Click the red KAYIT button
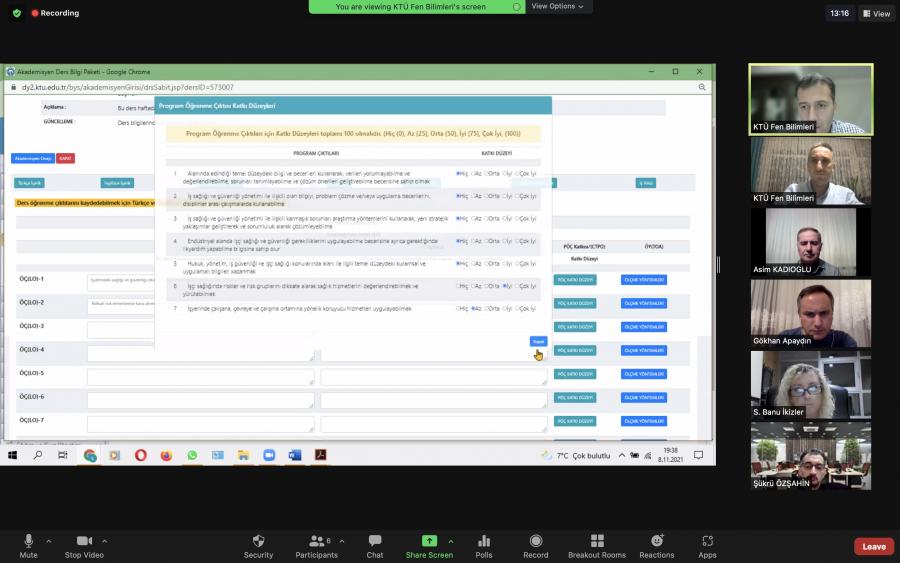This screenshot has width=900, height=563. 65,158
